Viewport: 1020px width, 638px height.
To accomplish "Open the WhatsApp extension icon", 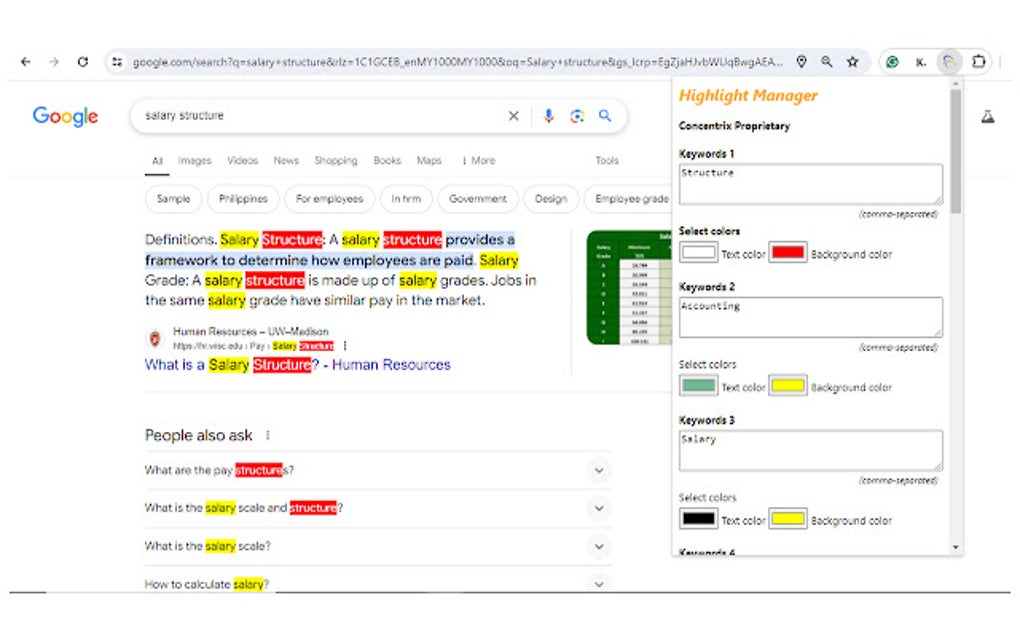I will 891,61.
